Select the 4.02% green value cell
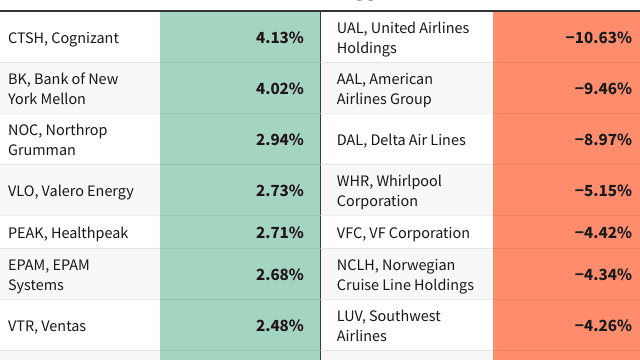640x360 pixels. [x=240, y=88]
